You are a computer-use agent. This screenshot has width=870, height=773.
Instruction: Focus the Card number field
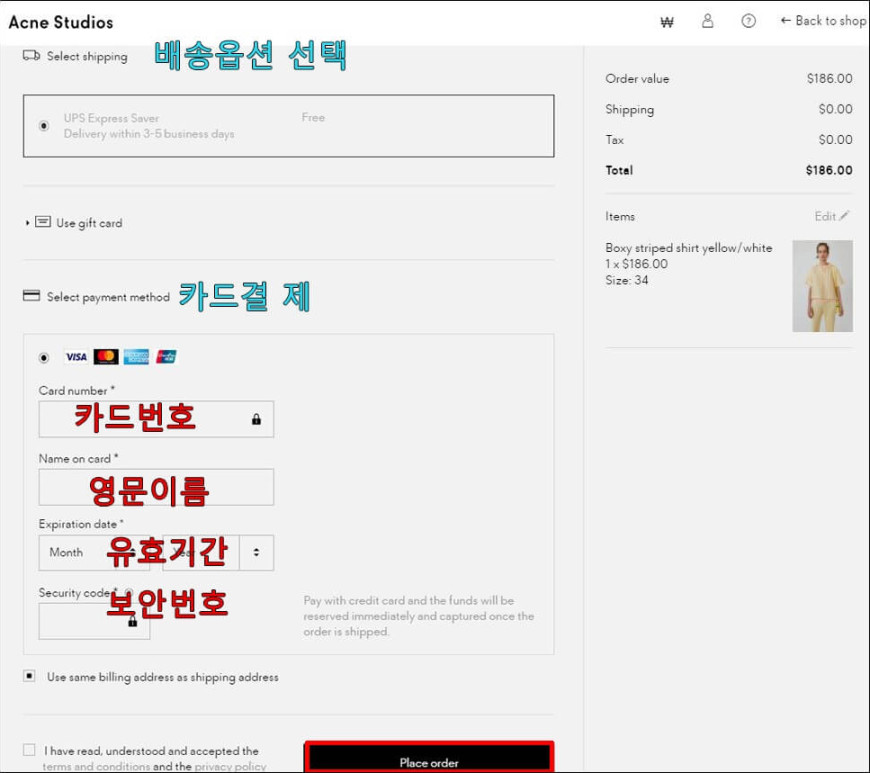pos(156,419)
